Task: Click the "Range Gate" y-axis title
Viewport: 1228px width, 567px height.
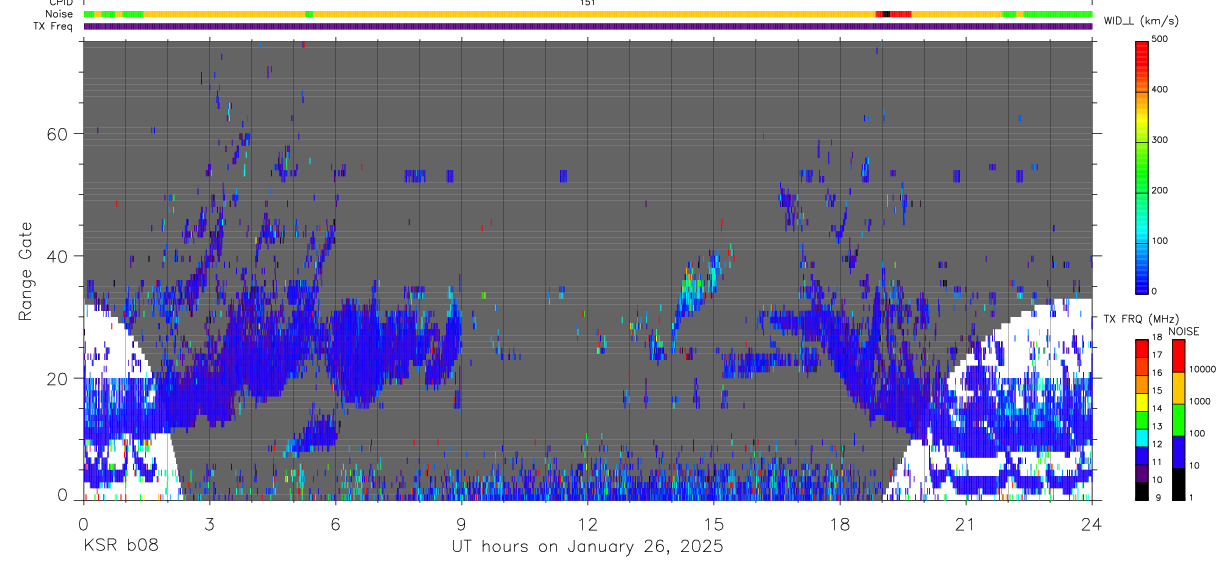Action: [26, 270]
